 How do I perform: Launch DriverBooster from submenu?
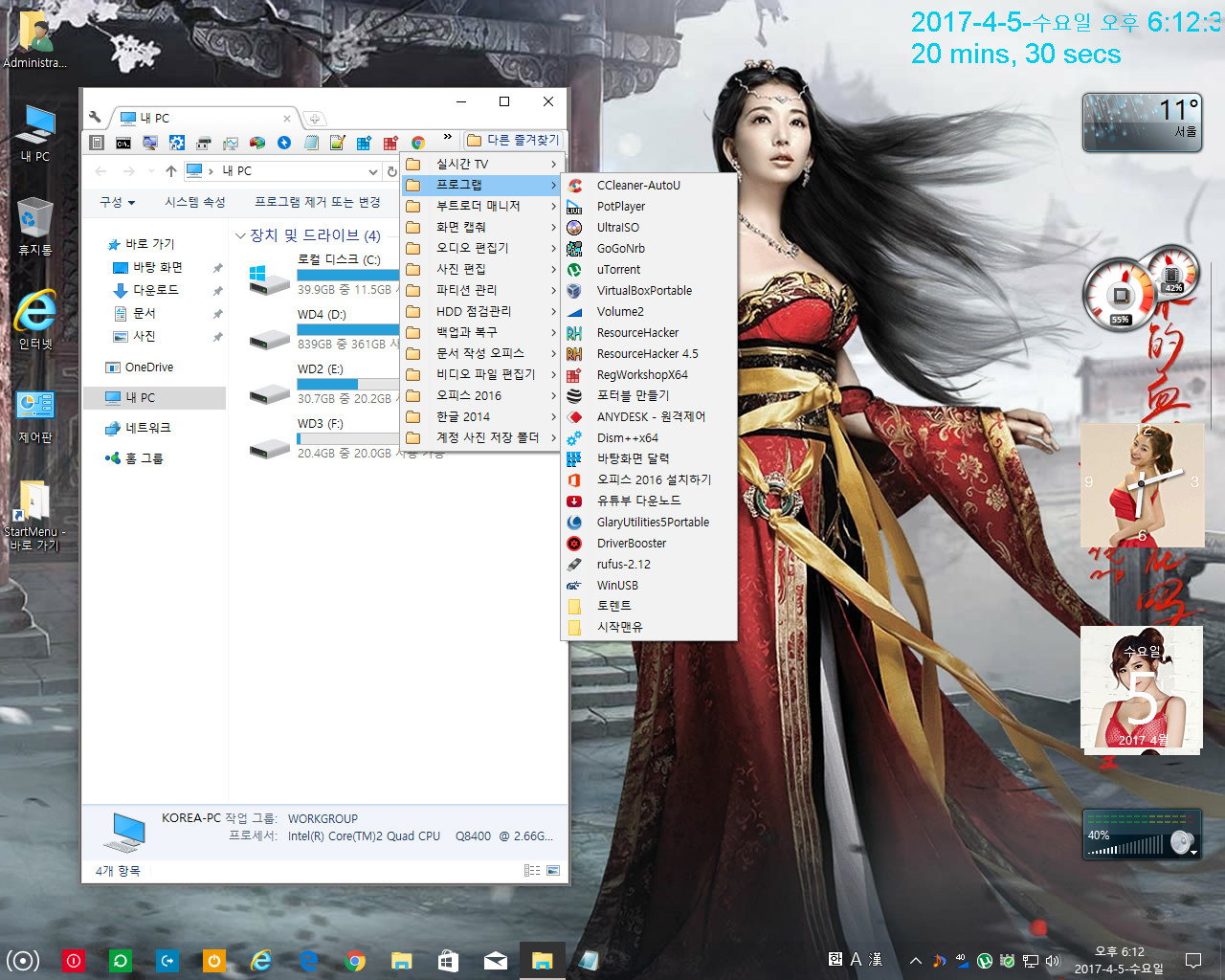[649, 544]
